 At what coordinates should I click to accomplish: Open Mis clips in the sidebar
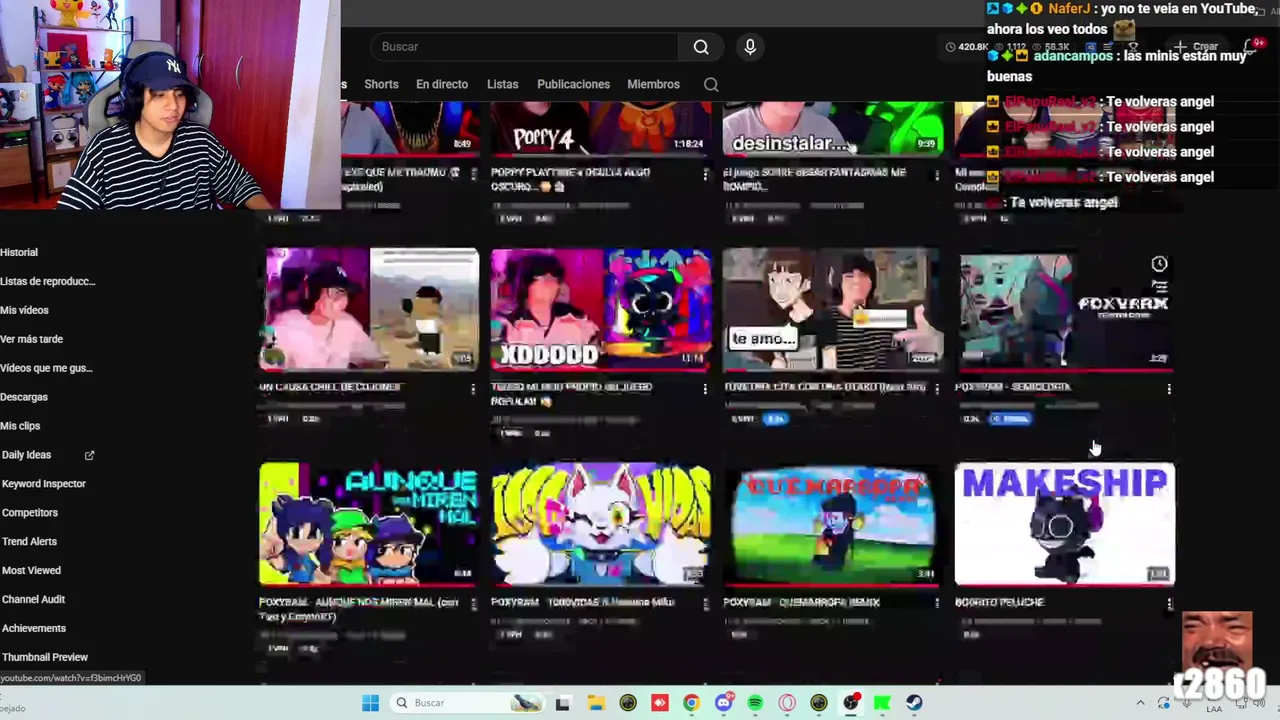coord(20,427)
